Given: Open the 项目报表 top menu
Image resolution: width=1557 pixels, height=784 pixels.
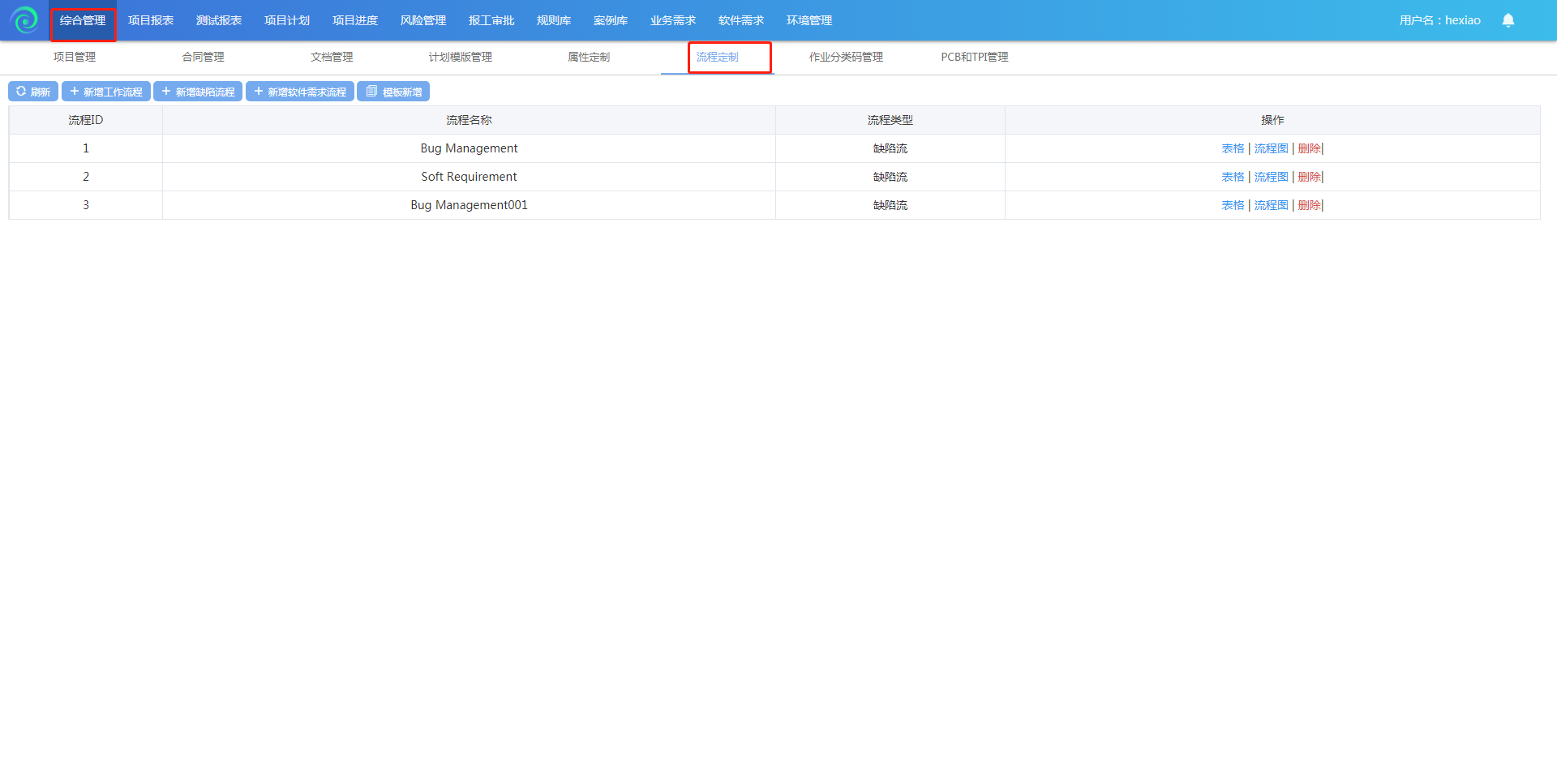Looking at the screenshot, I should (x=151, y=20).
